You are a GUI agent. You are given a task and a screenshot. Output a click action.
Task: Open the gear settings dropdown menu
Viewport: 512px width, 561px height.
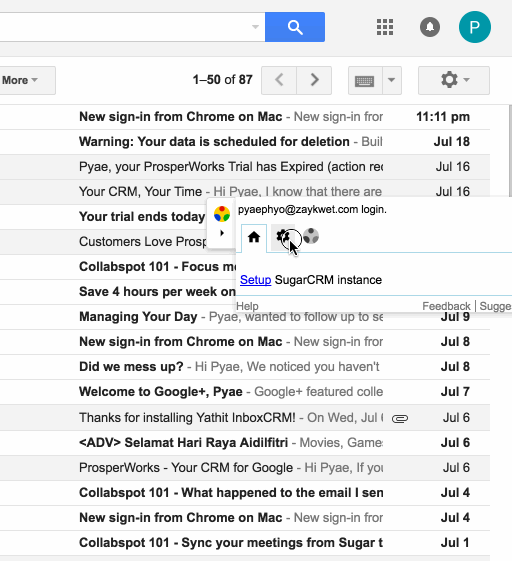454,80
